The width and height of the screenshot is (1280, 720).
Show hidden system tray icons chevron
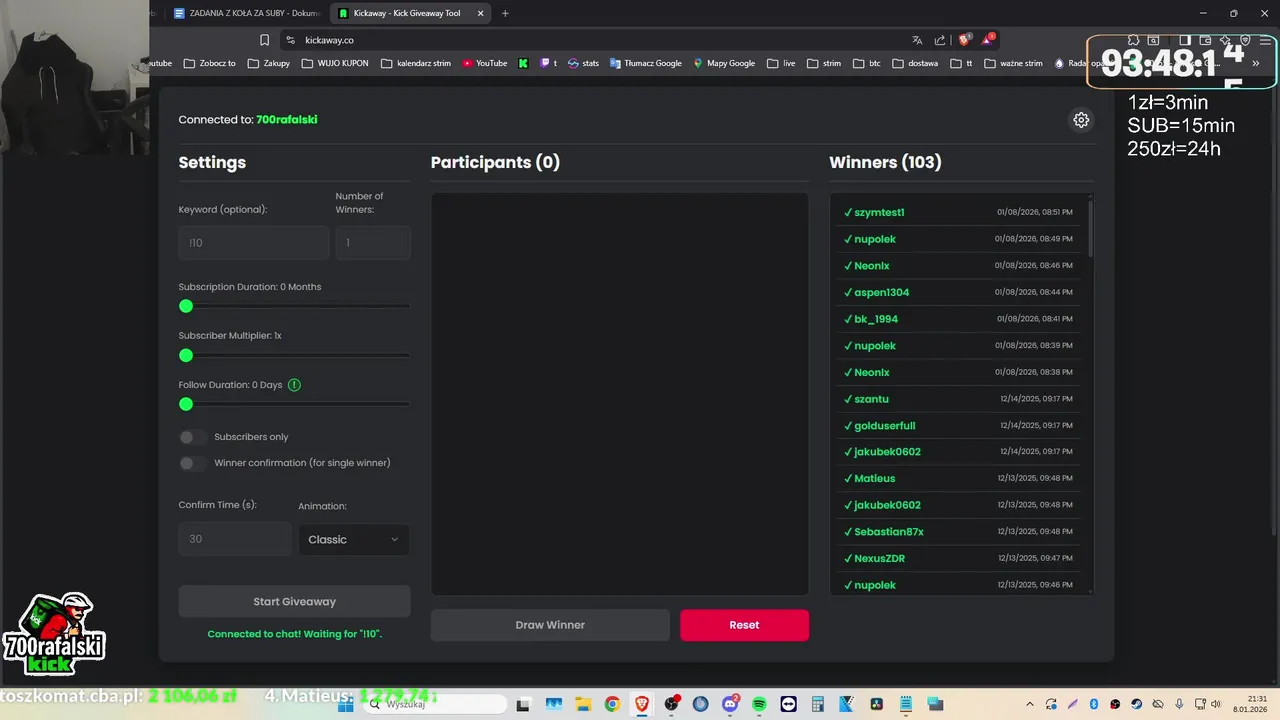click(1030, 704)
